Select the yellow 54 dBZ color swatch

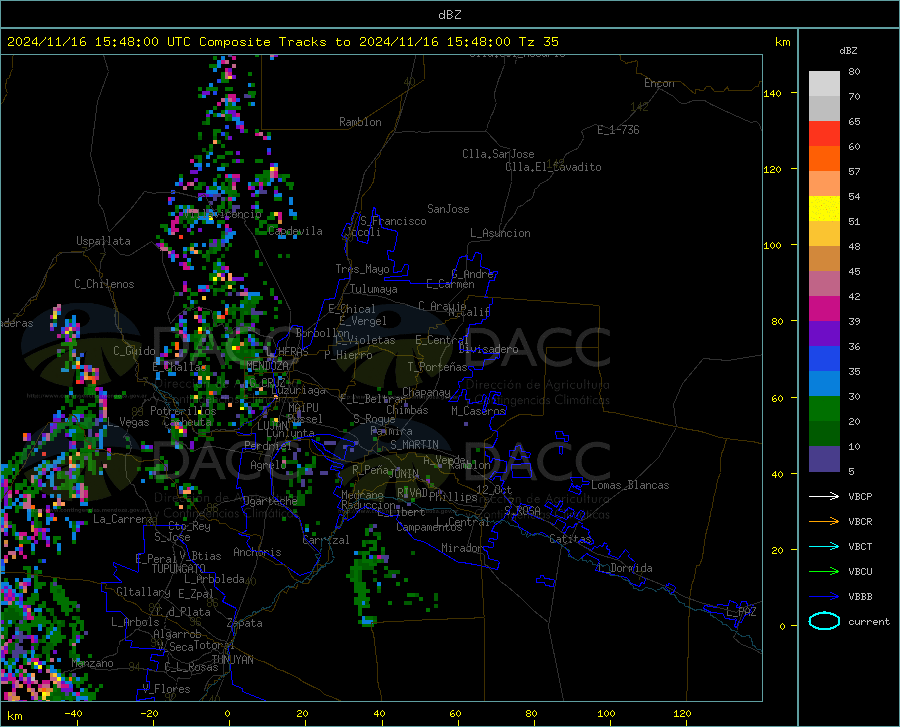[824, 209]
